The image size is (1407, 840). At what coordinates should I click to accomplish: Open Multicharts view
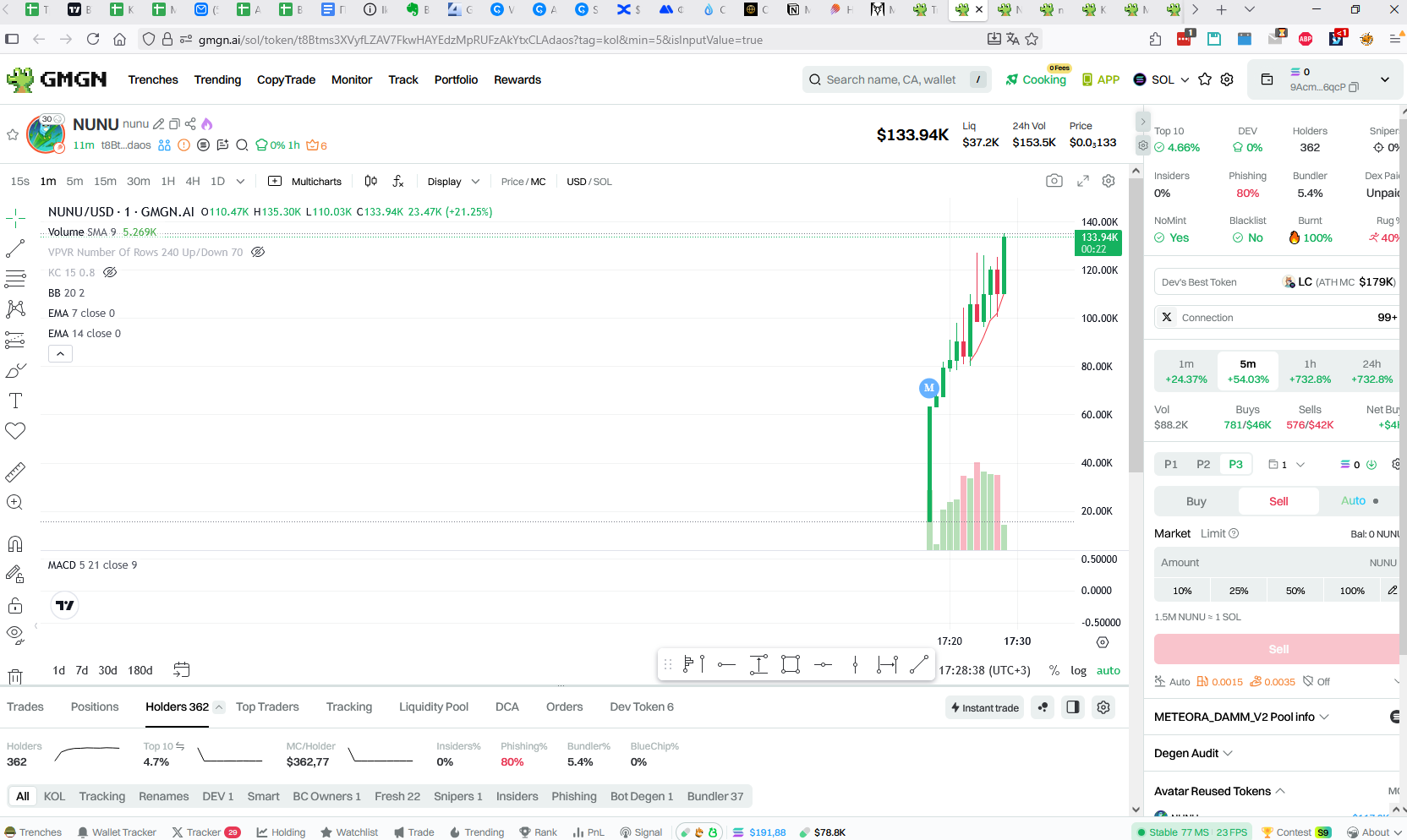[304, 181]
